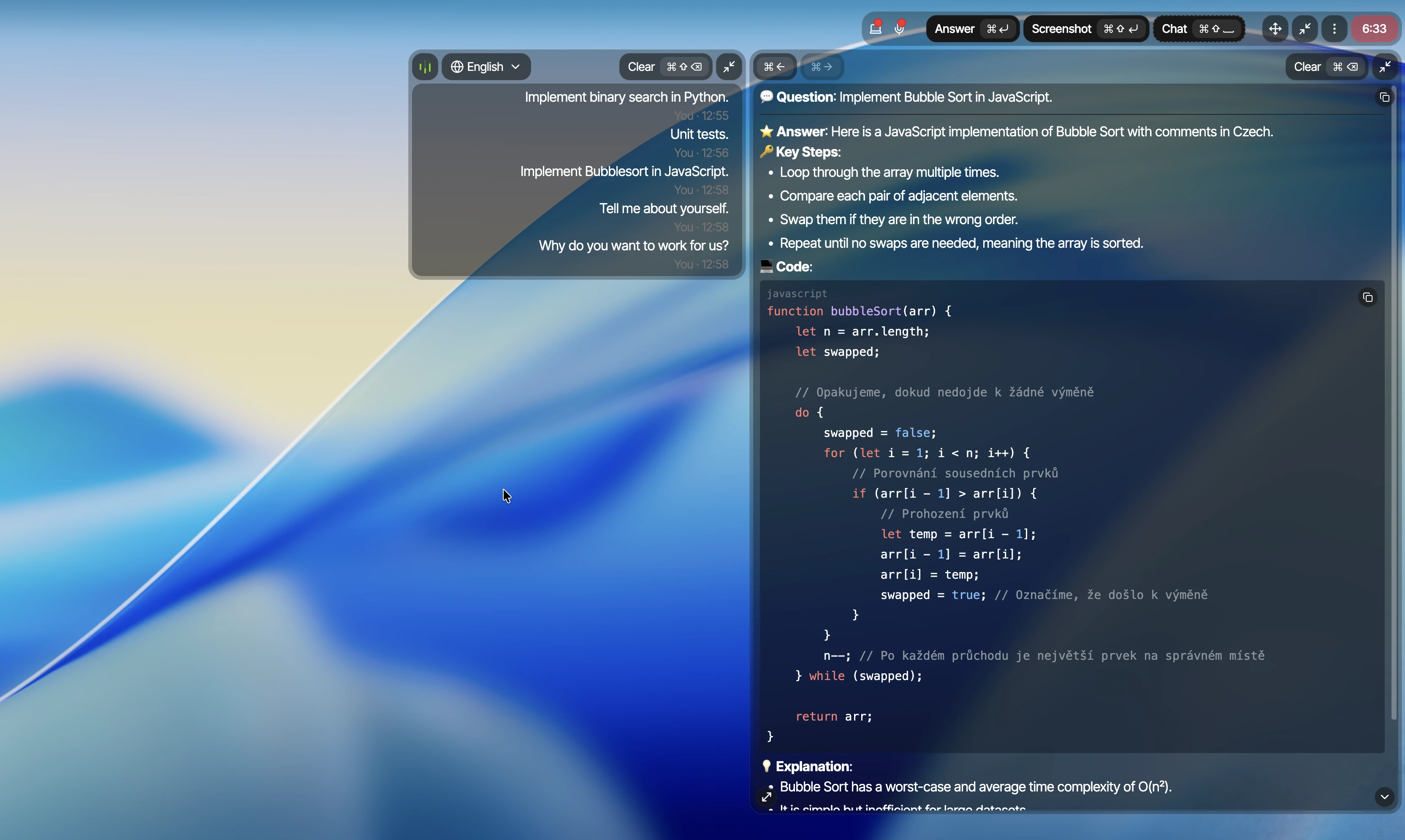Copy the full answer text
Image resolution: width=1405 pixels, height=840 pixels.
coord(1384,98)
